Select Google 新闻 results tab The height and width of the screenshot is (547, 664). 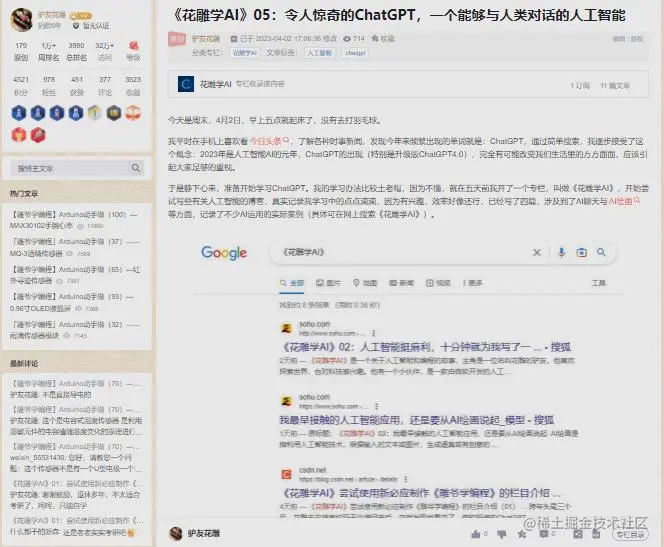point(401,283)
